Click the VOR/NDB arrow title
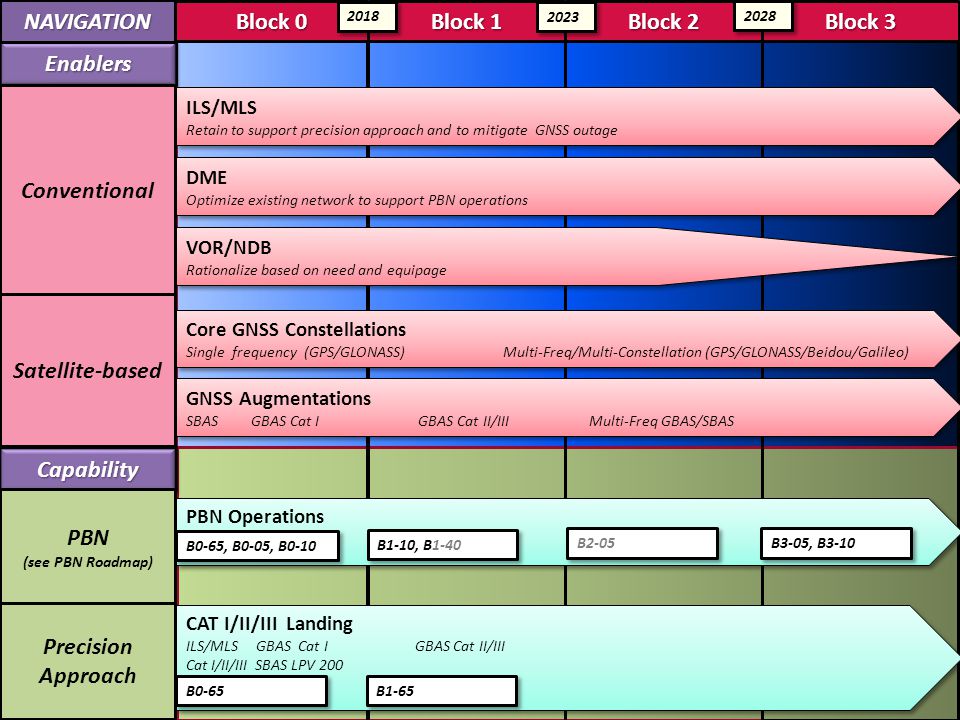Image resolution: width=960 pixels, height=720 pixels. [228, 248]
